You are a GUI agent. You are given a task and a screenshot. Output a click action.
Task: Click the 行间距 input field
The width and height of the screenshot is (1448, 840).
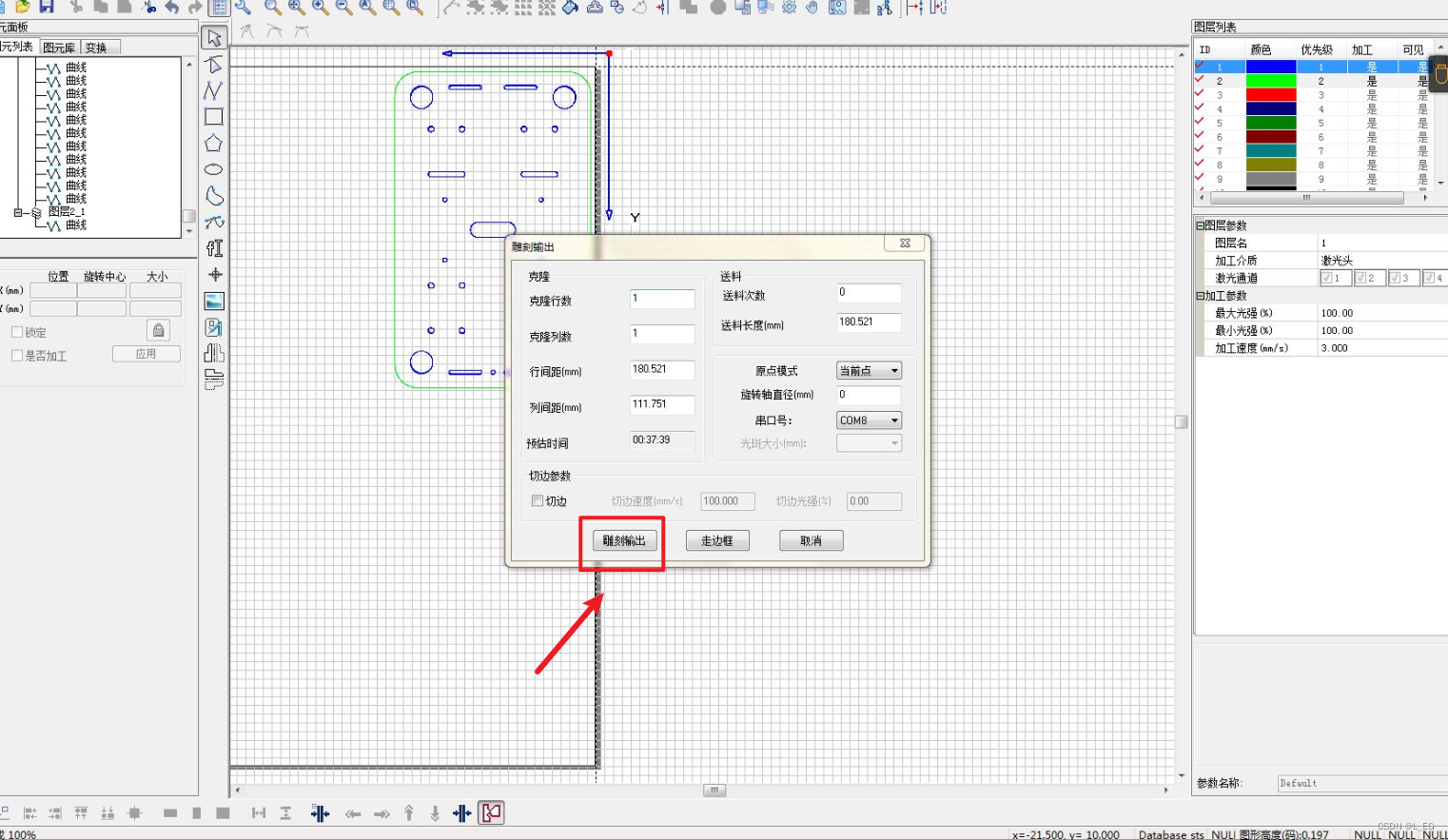[662, 369]
